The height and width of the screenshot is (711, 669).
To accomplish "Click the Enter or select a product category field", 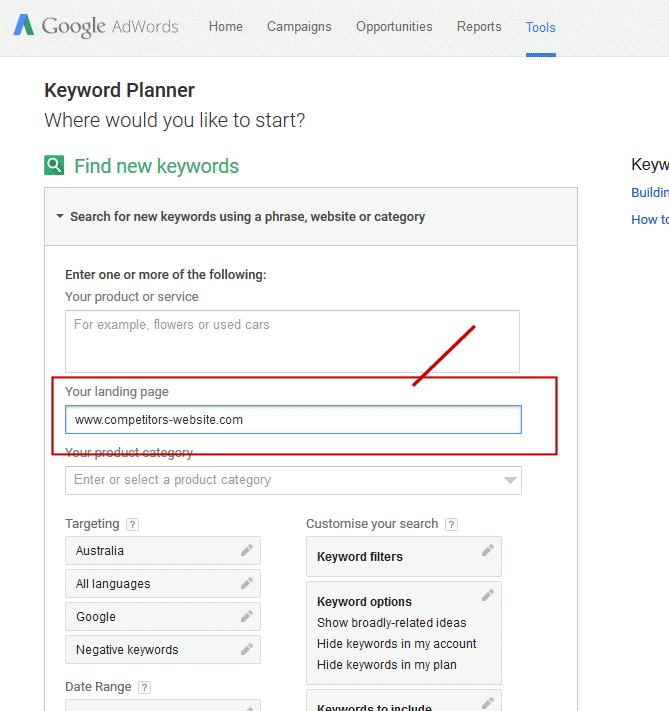I will coord(293,480).
